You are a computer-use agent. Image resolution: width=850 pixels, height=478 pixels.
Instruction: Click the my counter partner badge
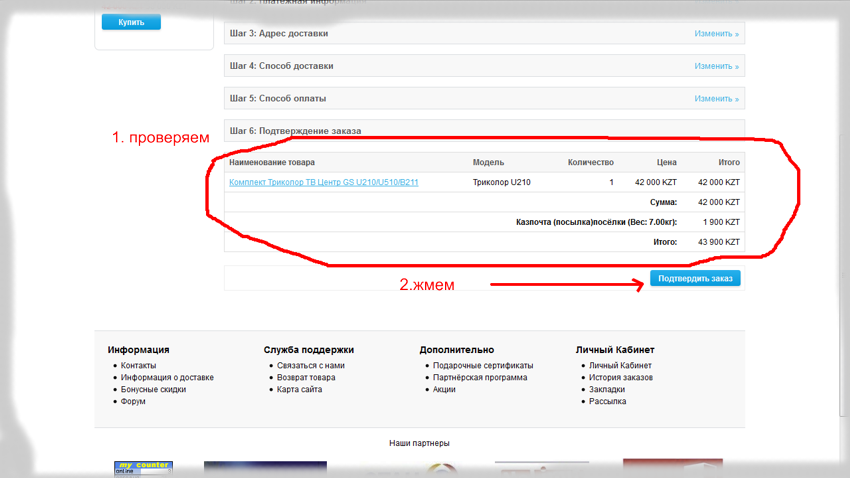coord(143,468)
